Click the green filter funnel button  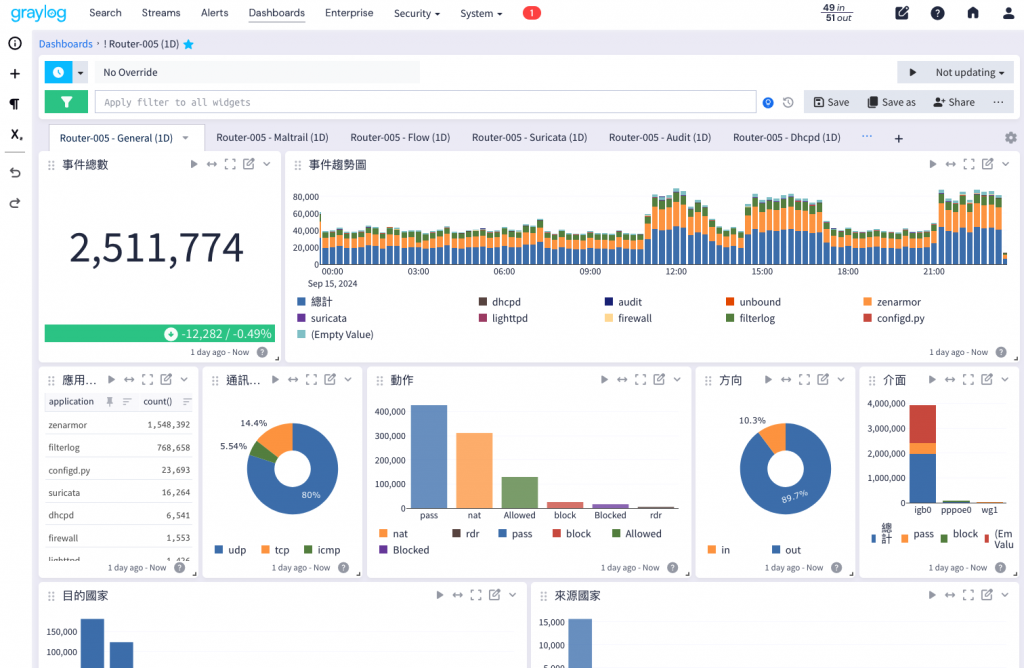coord(66,102)
